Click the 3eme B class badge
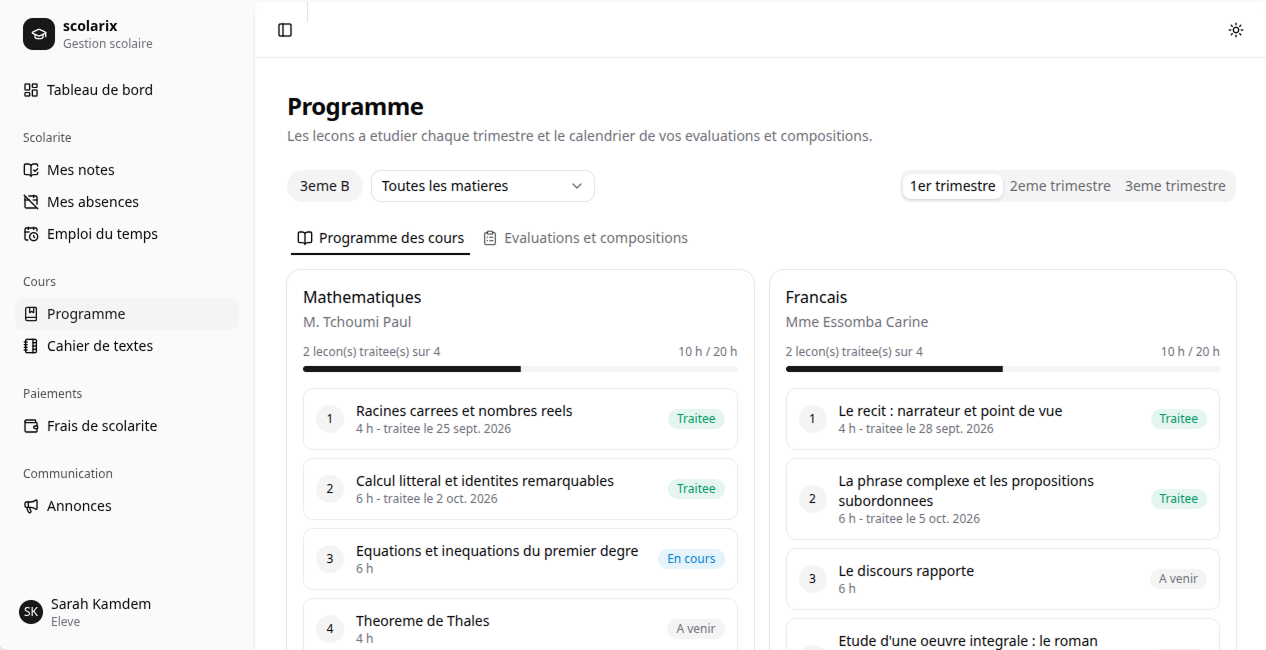The image size is (1266, 650). tap(325, 186)
